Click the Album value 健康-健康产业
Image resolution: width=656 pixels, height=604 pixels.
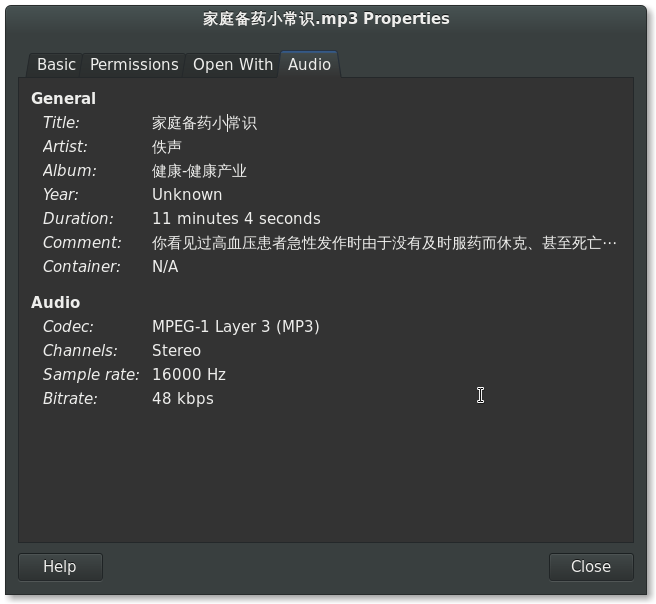tap(199, 171)
